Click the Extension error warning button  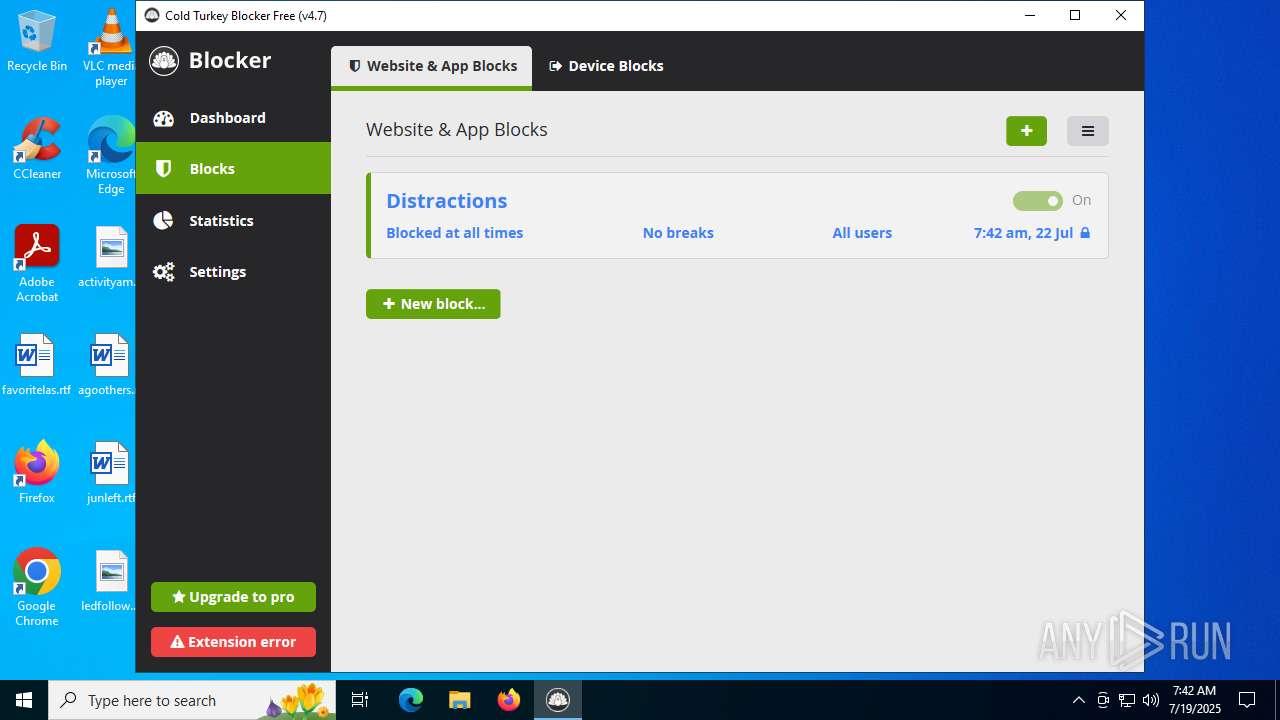pyautogui.click(x=233, y=642)
